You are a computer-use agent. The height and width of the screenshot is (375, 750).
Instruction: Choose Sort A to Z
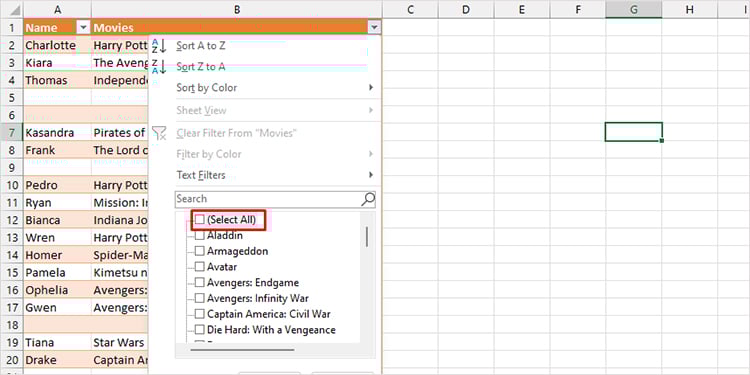tap(200, 46)
